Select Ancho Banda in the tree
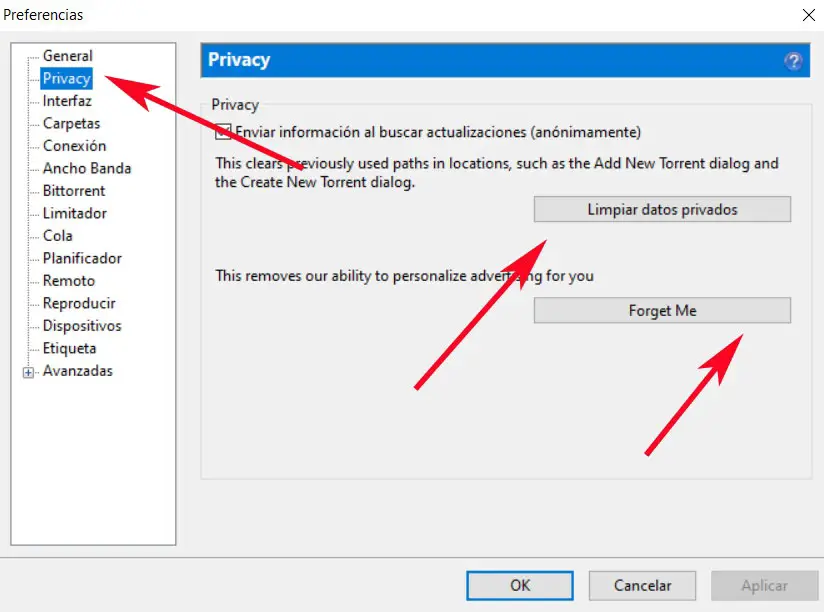This screenshot has height=612, width=824. point(87,169)
